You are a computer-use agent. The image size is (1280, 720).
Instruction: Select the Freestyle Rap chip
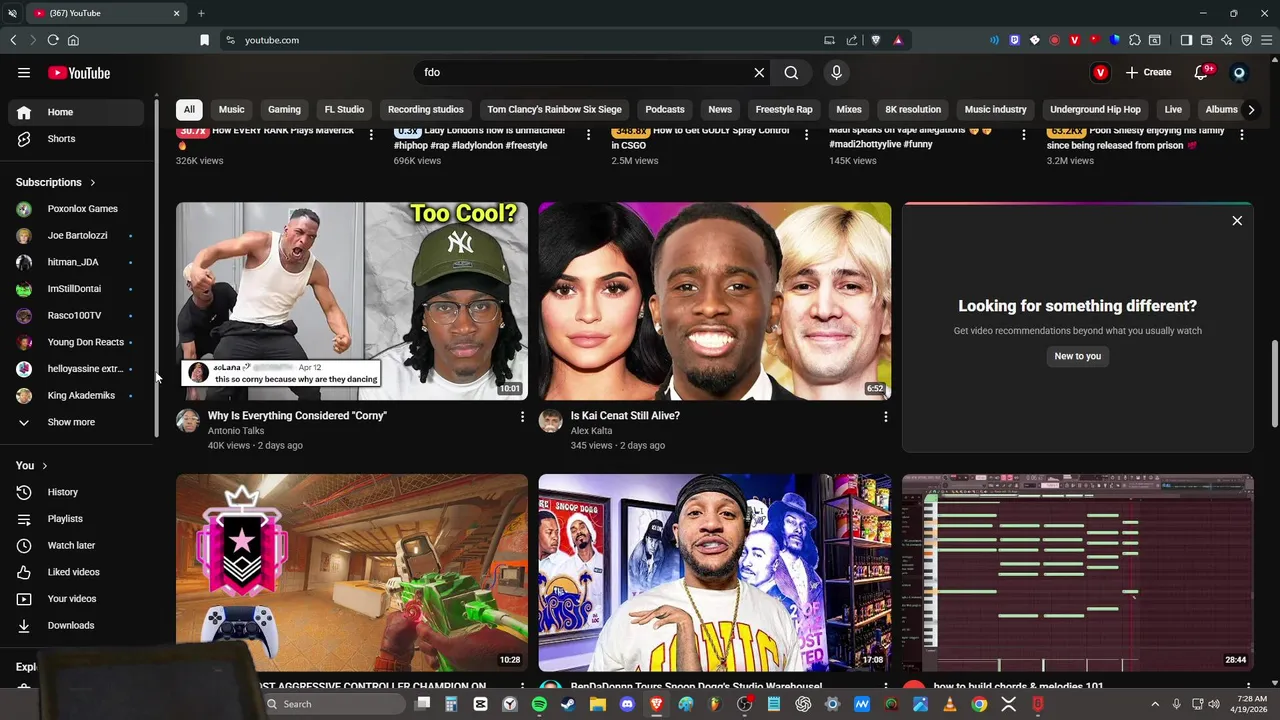pos(784,109)
